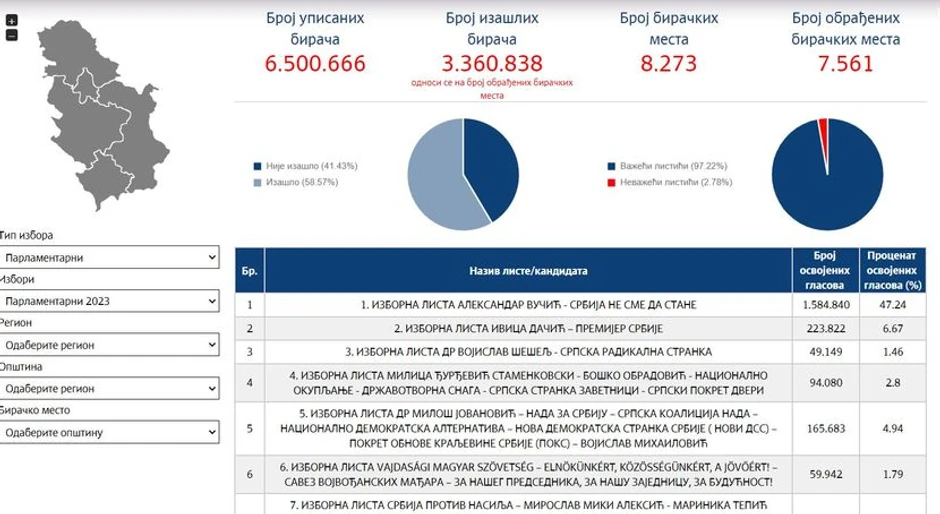Click the Бр. column header
The width and height of the screenshot is (940, 514).
coord(249,270)
